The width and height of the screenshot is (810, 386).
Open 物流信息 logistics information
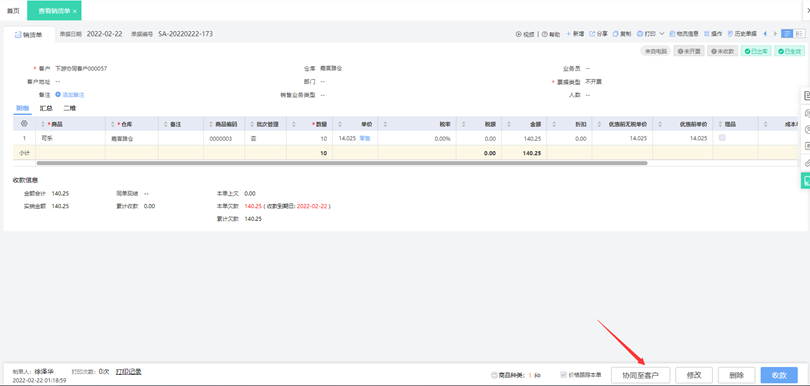pos(684,34)
